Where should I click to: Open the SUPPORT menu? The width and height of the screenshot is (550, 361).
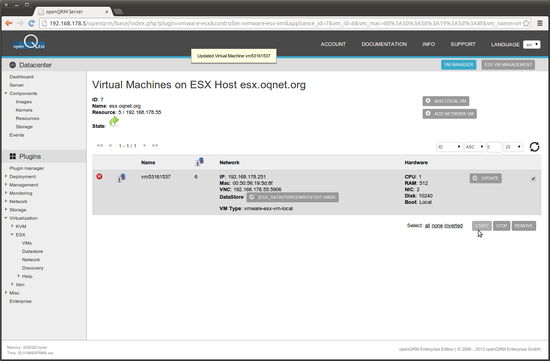[463, 44]
